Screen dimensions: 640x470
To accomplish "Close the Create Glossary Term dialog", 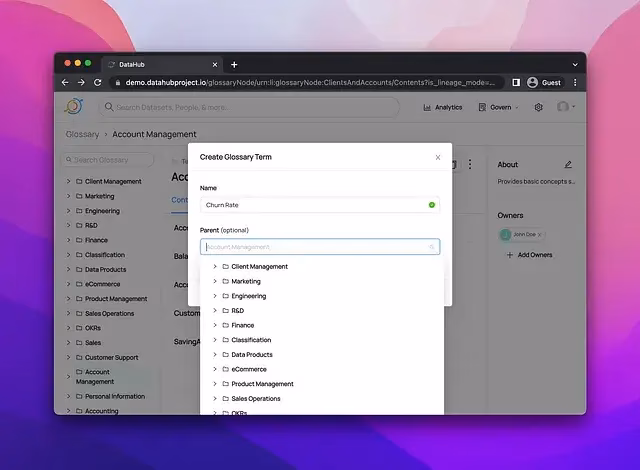I will [437, 157].
